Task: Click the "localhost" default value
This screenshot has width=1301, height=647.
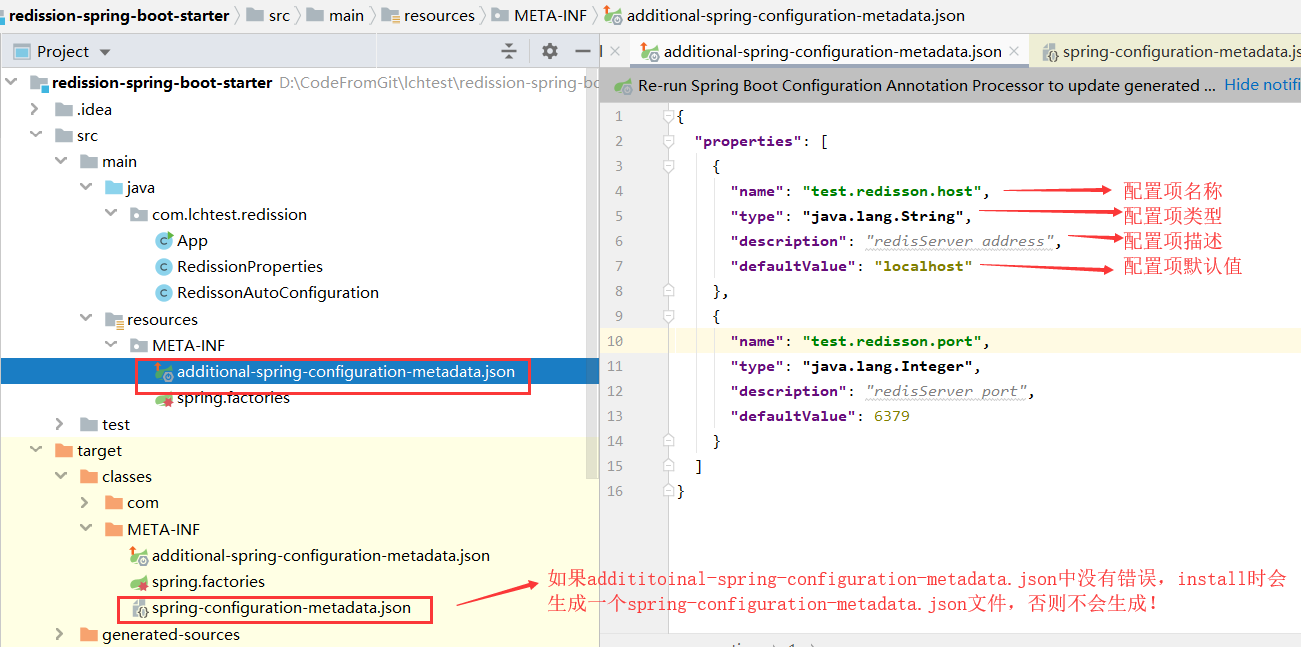Action: 922,266
